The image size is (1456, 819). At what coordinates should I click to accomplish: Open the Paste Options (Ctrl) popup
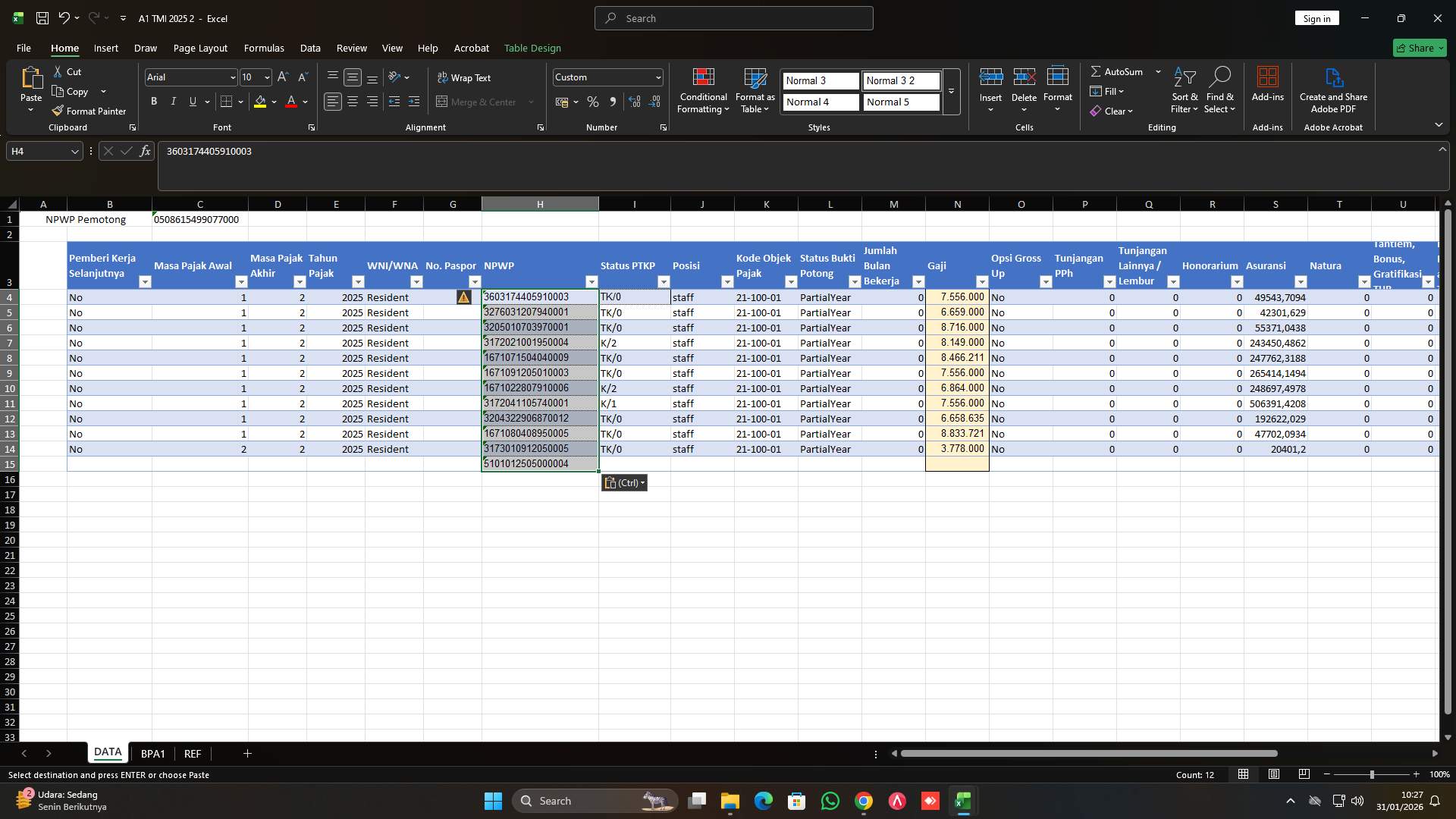pyautogui.click(x=623, y=482)
